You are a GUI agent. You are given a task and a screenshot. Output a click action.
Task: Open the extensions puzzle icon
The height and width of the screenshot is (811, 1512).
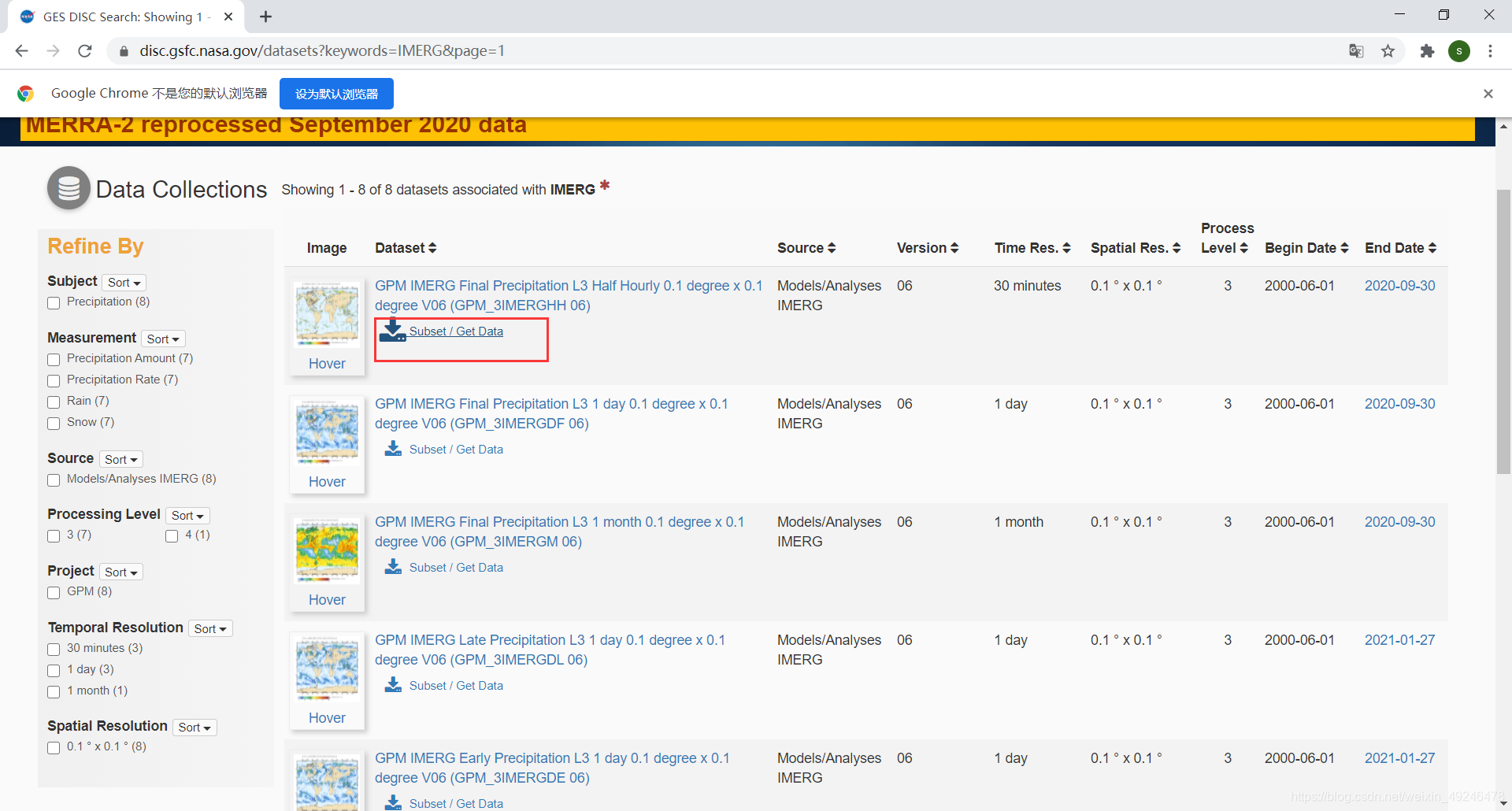point(1427,51)
